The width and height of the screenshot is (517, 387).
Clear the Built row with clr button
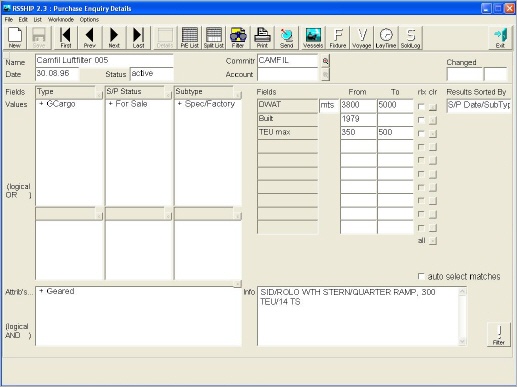[x=433, y=120]
